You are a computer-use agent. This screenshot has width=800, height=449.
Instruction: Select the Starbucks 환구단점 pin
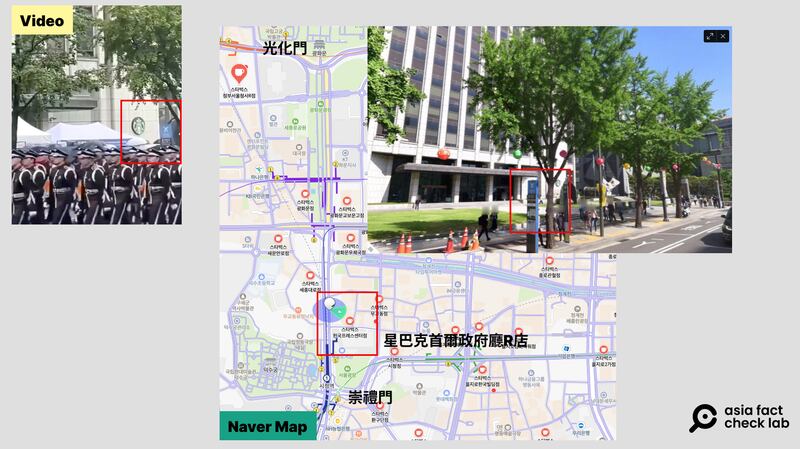coord(380,407)
